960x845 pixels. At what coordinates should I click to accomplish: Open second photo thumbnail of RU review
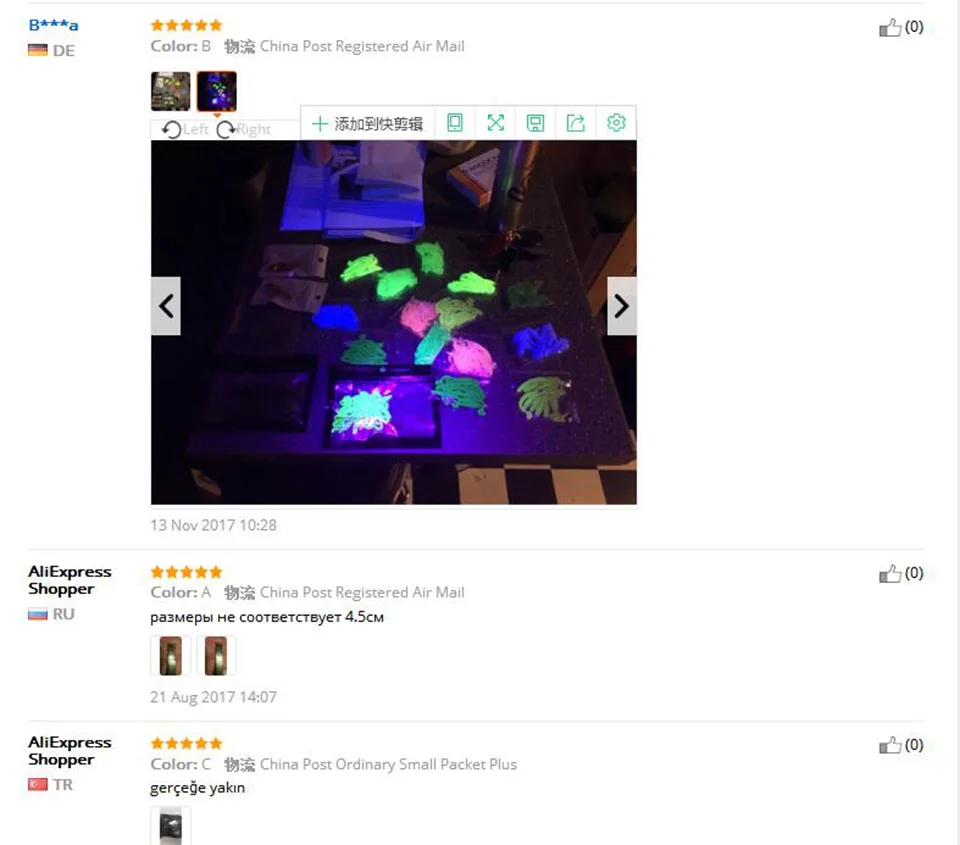[216, 656]
